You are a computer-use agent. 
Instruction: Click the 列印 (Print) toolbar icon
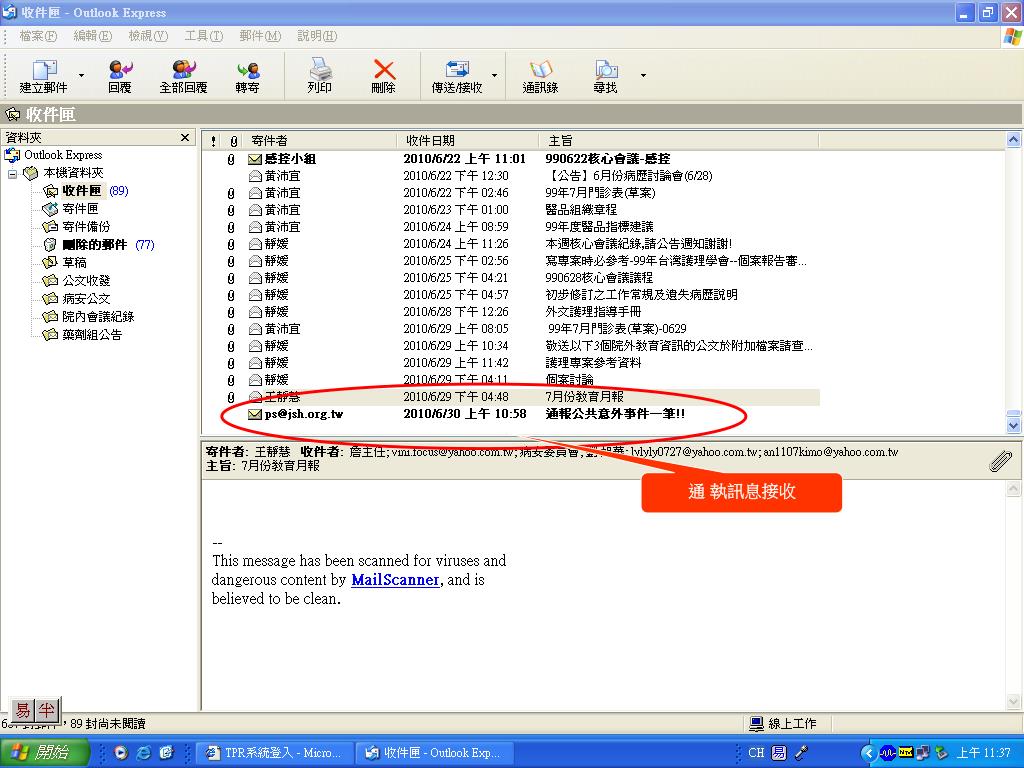tap(319, 76)
